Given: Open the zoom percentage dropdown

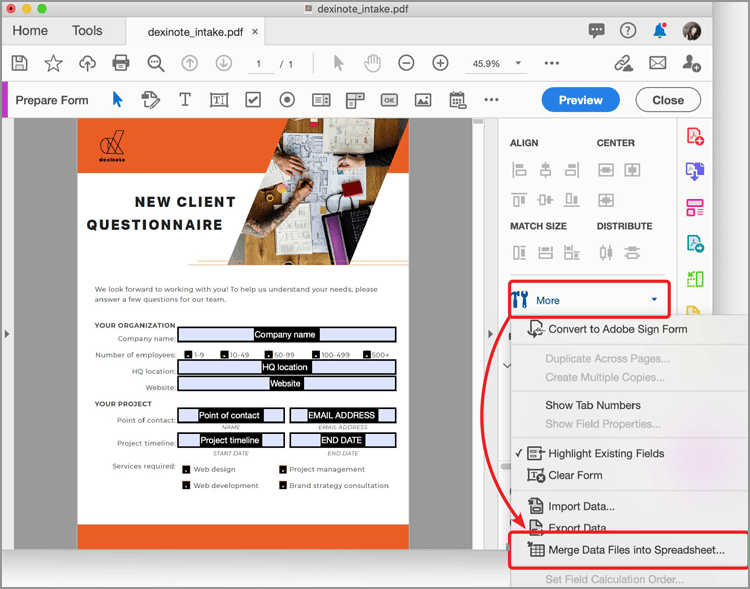Looking at the screenshot, I should (x=518, y=63).
